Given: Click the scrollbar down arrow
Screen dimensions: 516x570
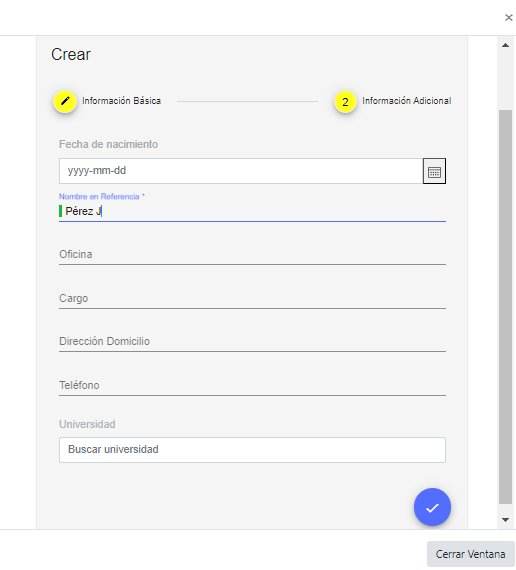Looking at the screenshot, I should coord(505,520).
